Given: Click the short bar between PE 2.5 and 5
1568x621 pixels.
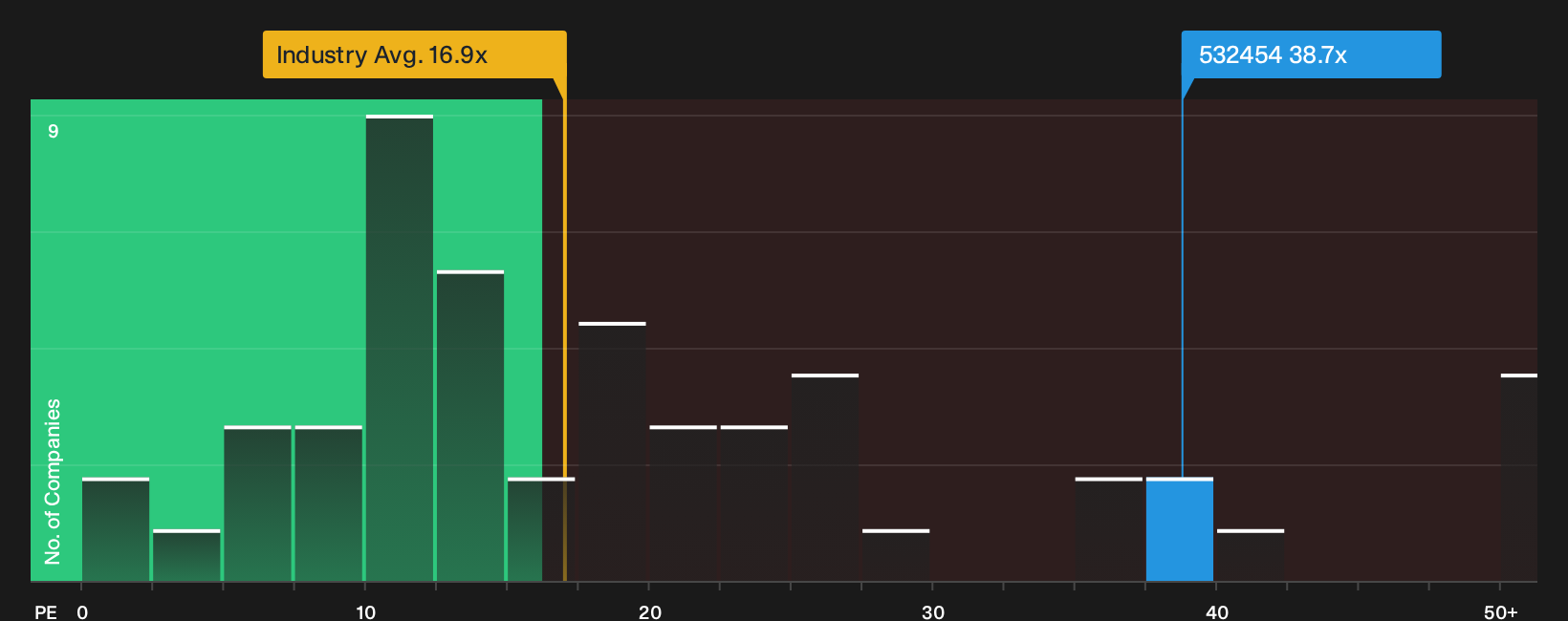Looking at the screenshot, I should [186, 555].
